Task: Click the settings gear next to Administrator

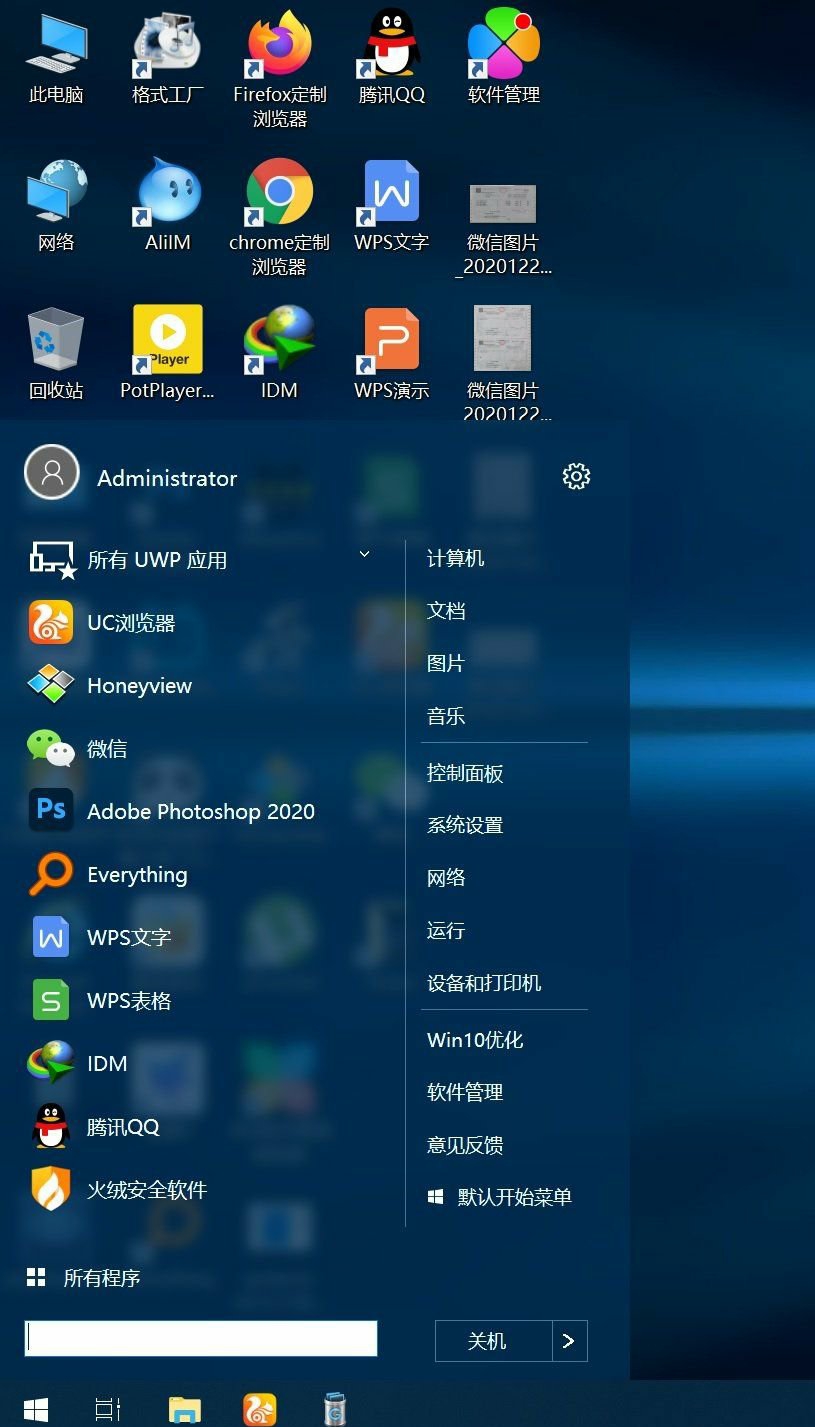Action: [x=576, y=476]
